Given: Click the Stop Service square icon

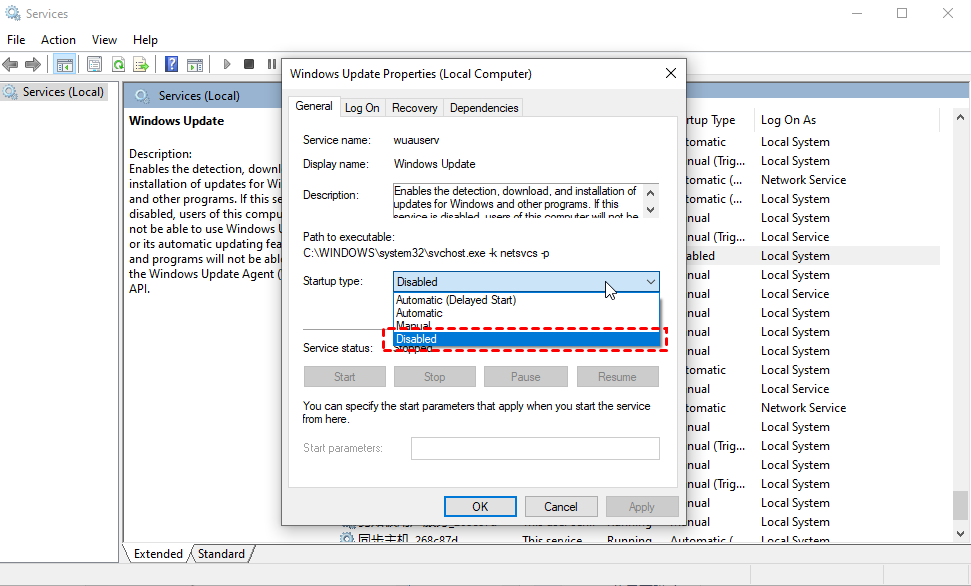Looking at the screenshot, I should [249, 64].
